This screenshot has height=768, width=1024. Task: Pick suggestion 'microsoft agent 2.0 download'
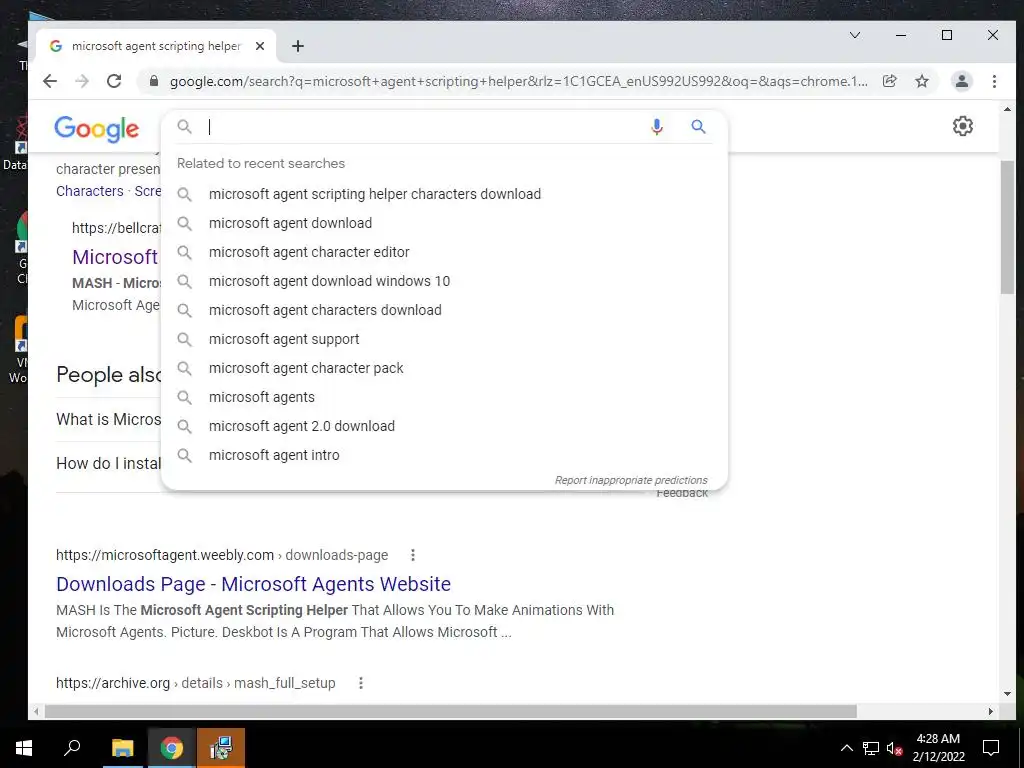444,426
